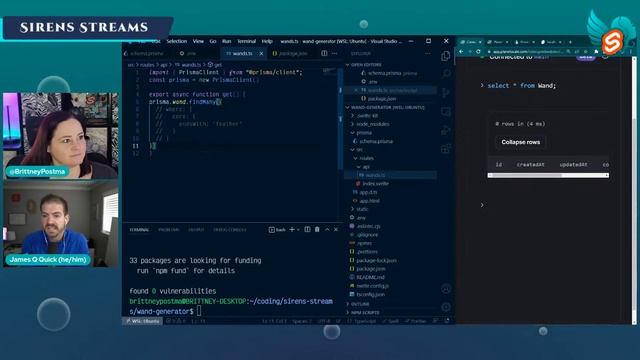Split the editor to the right

tap(324, 53)
